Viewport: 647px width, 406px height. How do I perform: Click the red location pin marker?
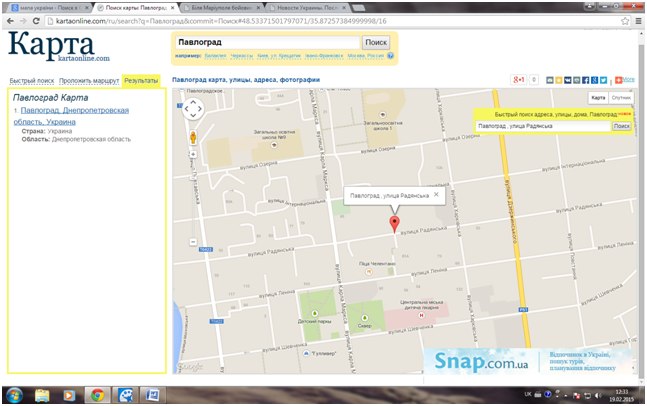(394, 224)
